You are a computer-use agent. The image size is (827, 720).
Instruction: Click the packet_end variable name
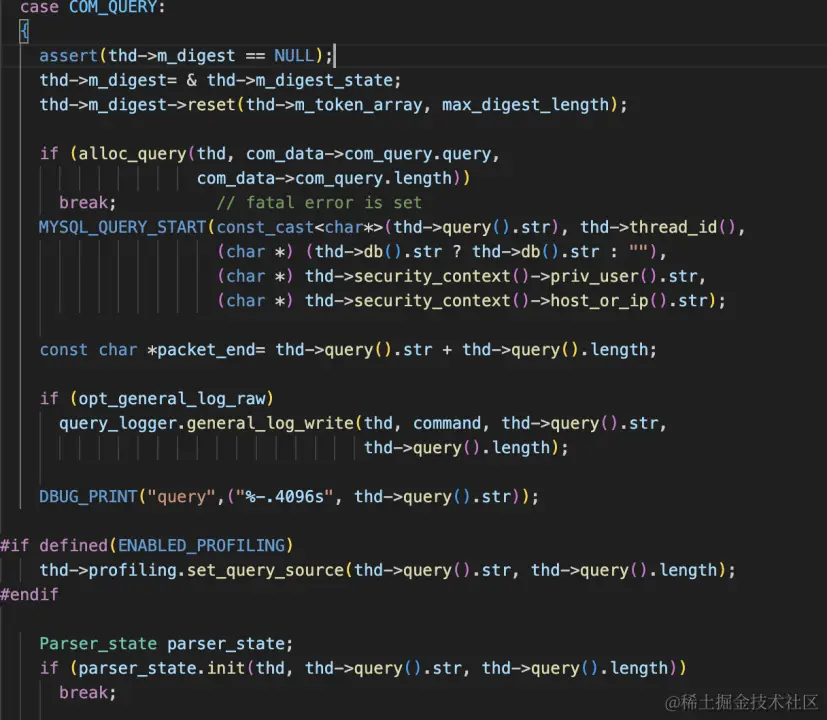coord(206,350)
